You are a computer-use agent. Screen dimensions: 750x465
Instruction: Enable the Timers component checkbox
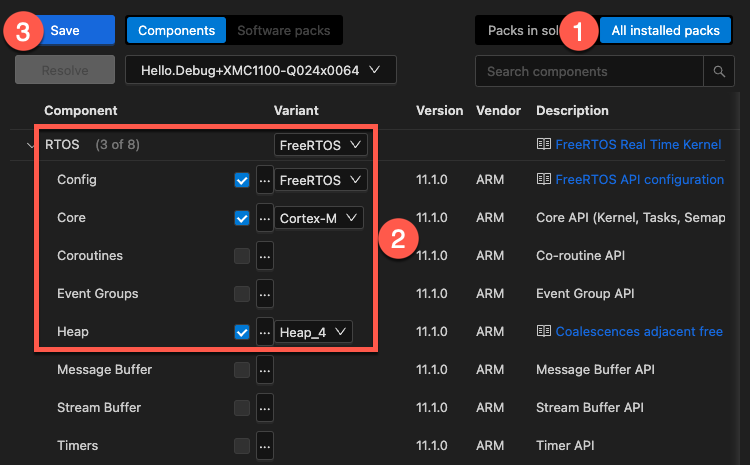[x=241, y=446]
